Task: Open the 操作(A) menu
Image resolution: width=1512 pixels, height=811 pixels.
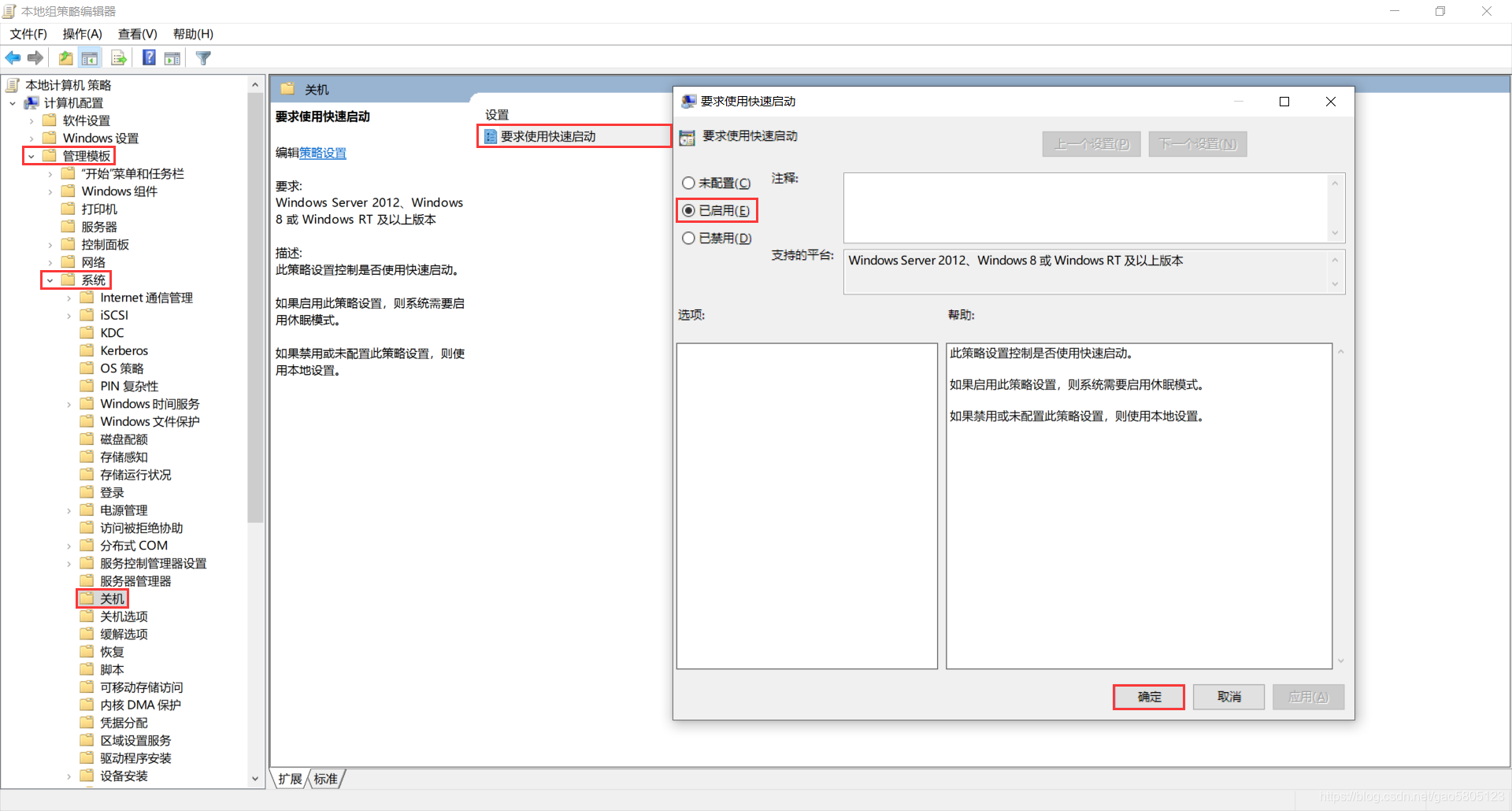Action: [x=83, y=34]
